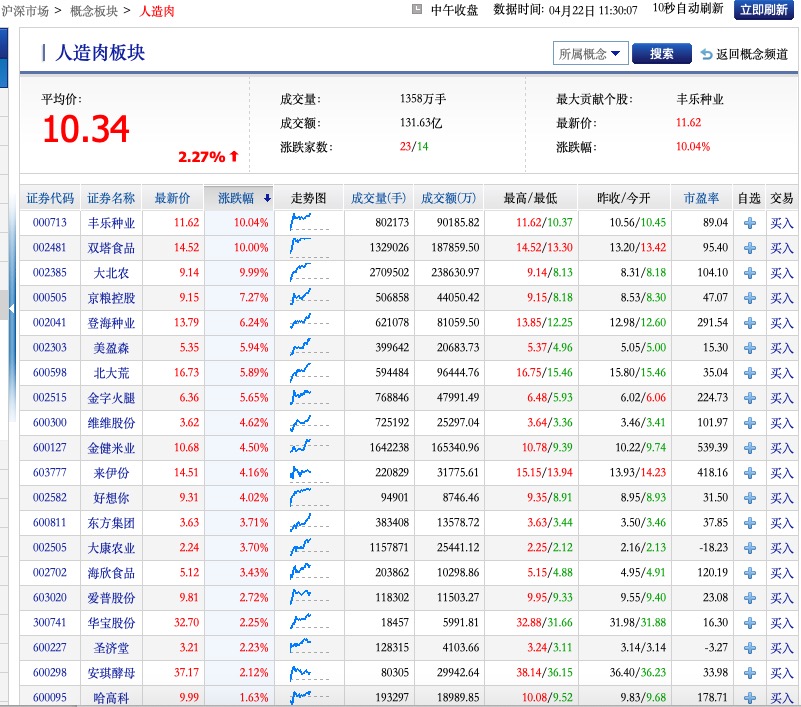
Task: Sort by 涨跌幅 column header
Action: pos(238,198)
